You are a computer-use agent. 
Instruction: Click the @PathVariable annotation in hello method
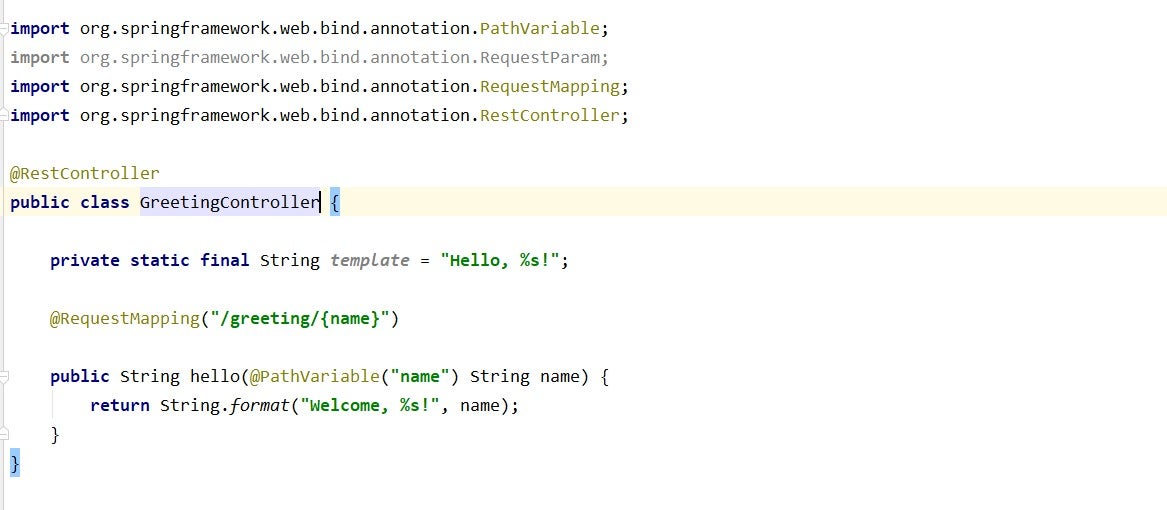[315, 376]
